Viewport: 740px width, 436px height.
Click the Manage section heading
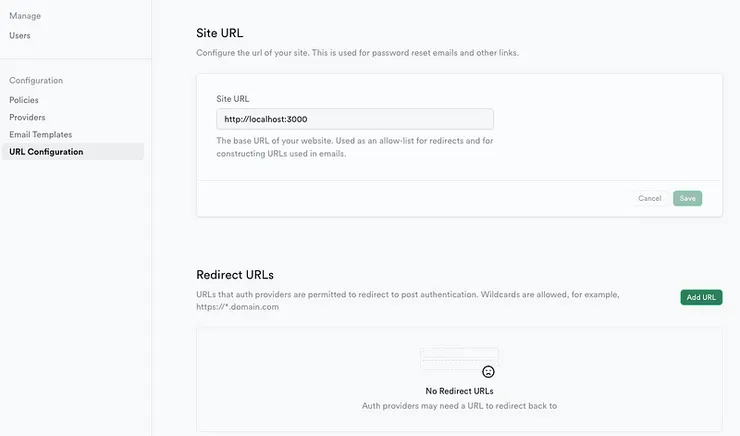(26, 16)
